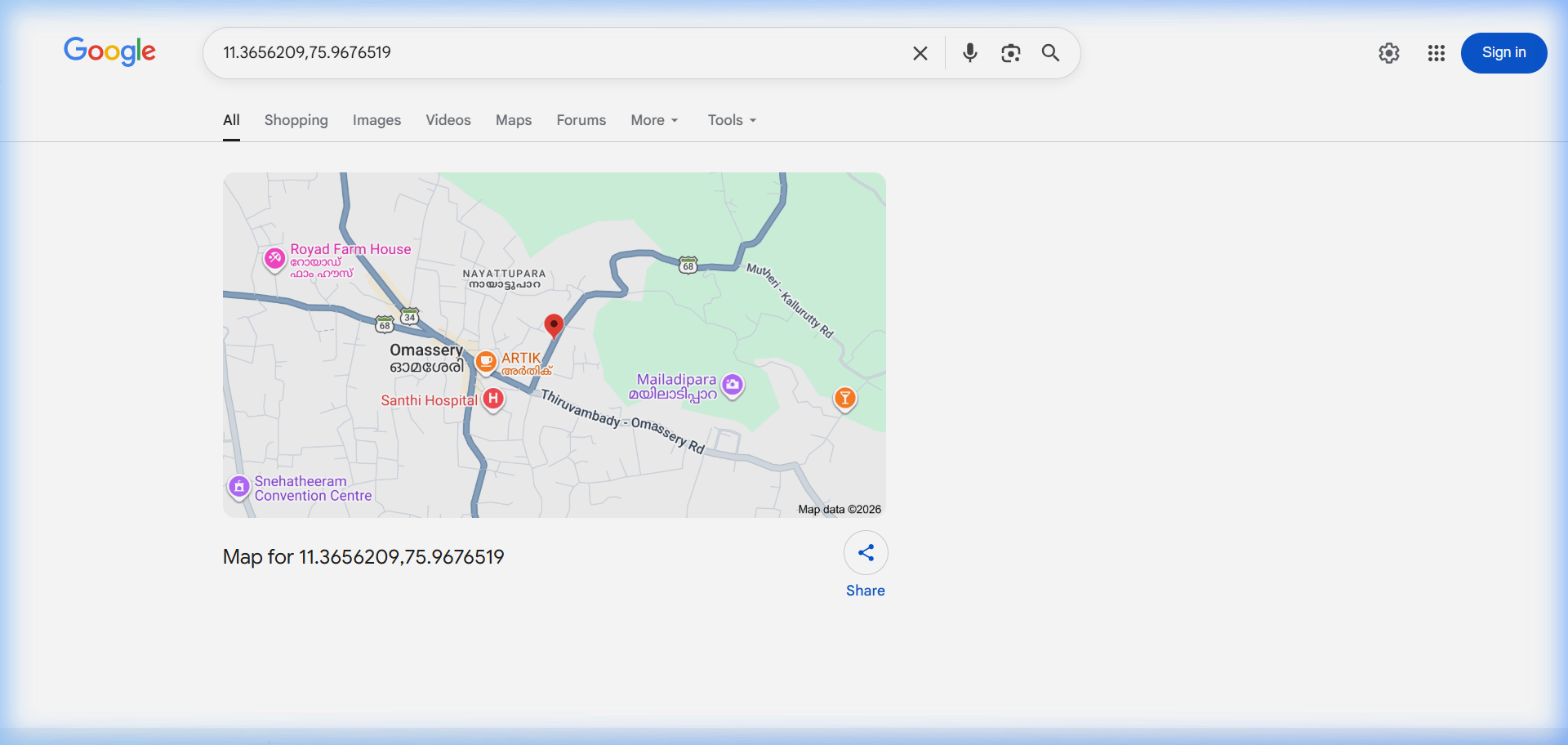This screenshot has height=745, width=1568.
Task: Select the red location pin on map
Action: click(x=554, y=326)
